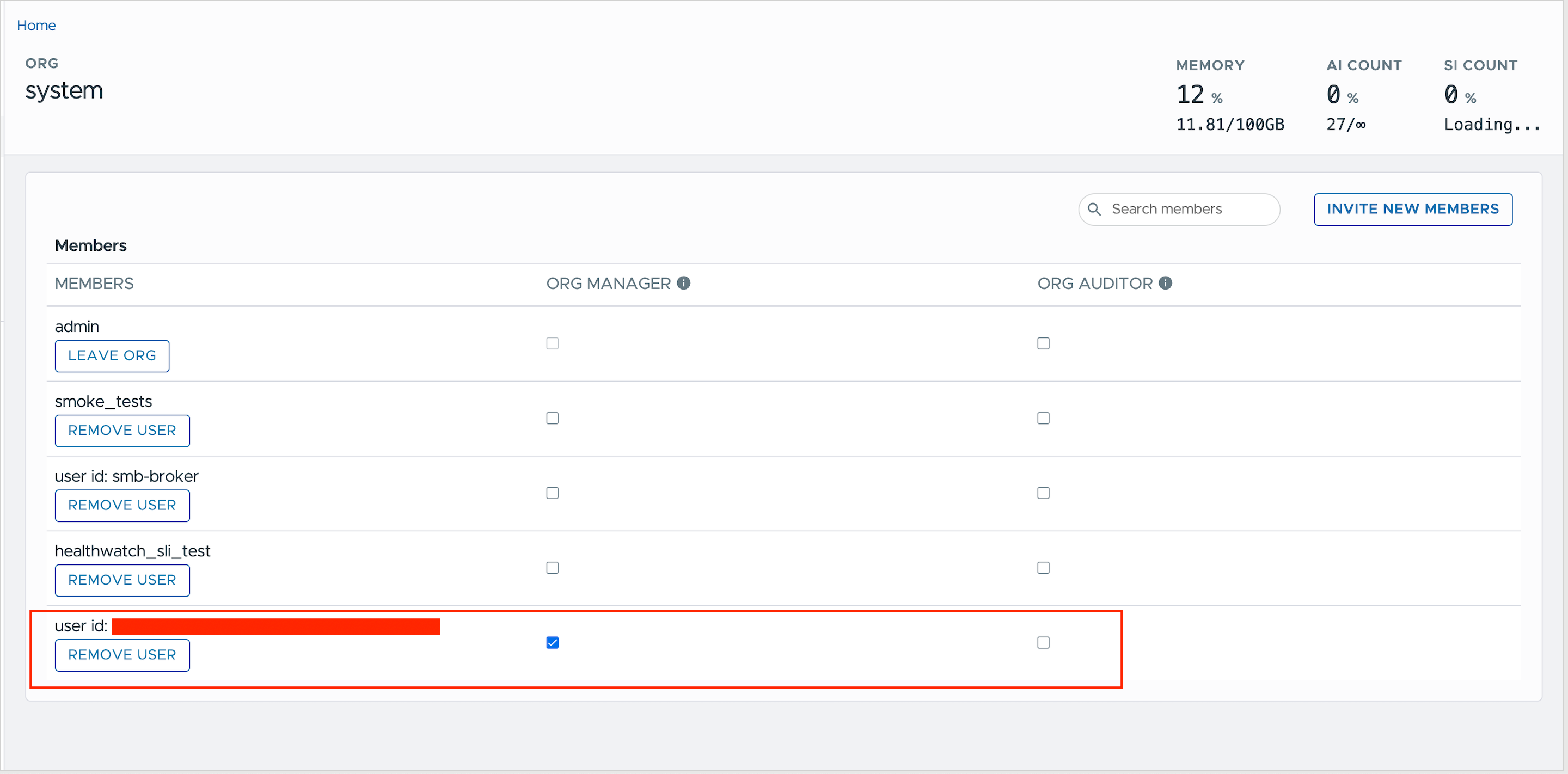The height and width of the screenshot is (774, 1568).
Task: Enable Org Manager for healthwatch_sli_test
Action: (552, 568)
